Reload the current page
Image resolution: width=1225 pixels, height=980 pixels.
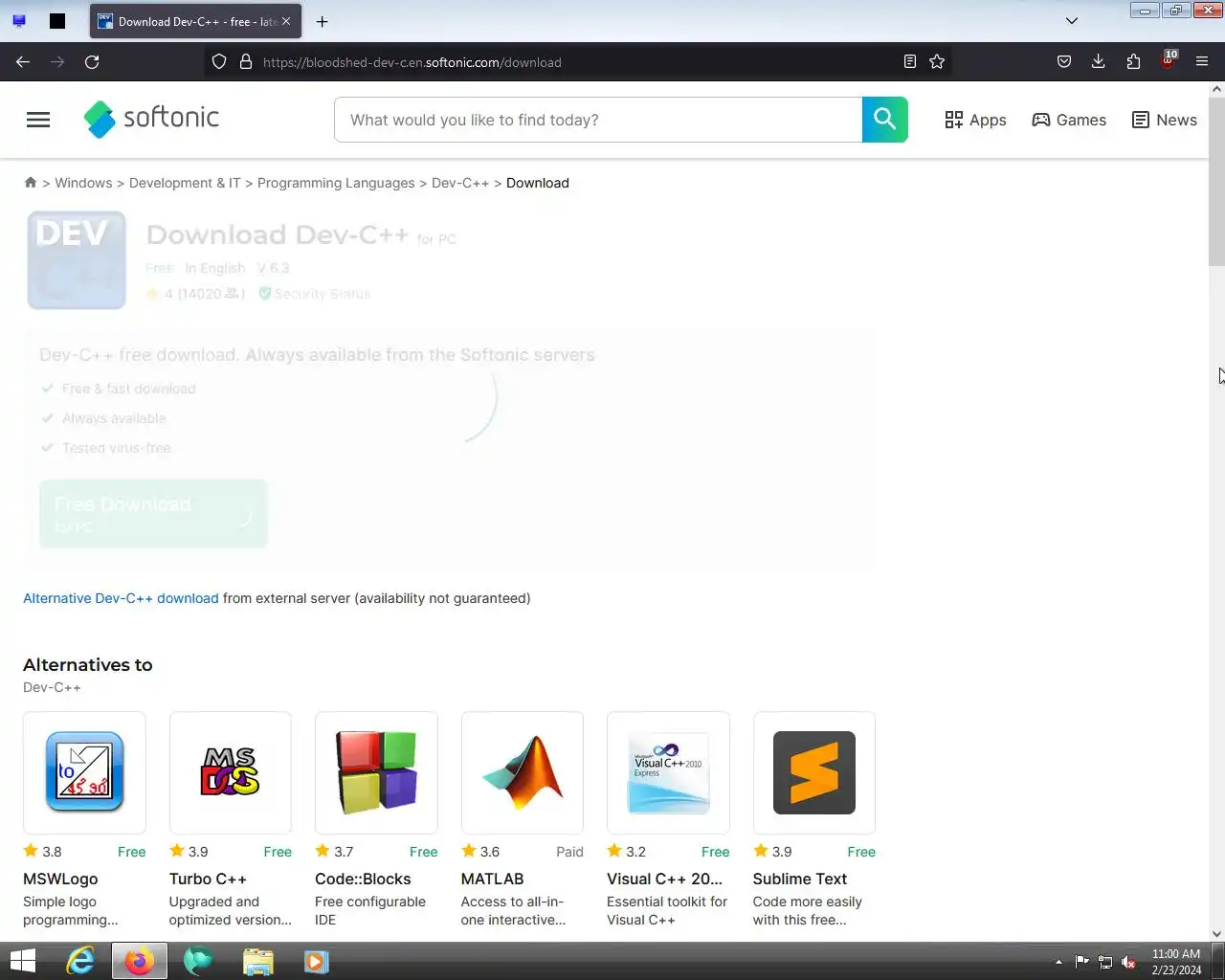[x=92, y=62]
